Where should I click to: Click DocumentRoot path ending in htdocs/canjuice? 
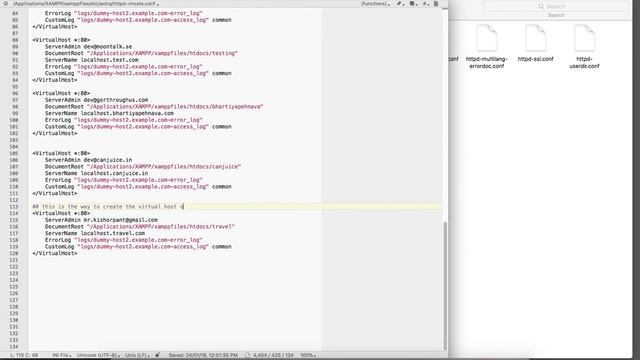click(143, 167)
